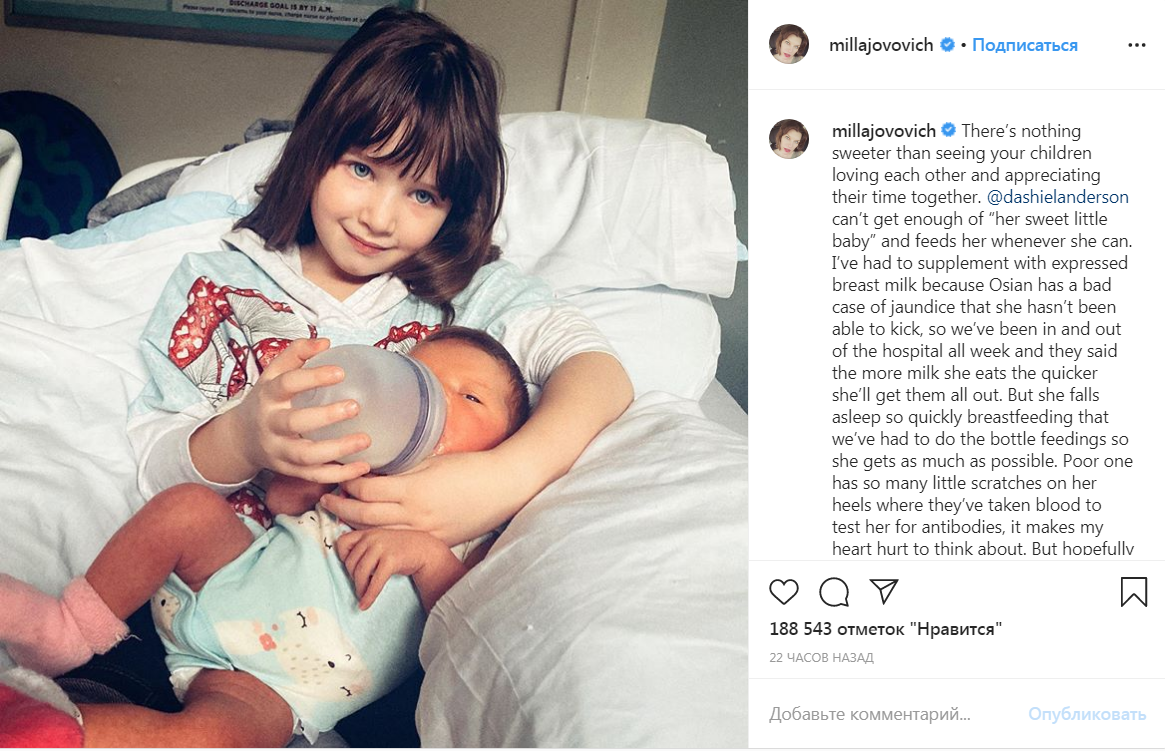Click the verified badge in post header
This screenshot has width=1165, height=751.
point(947,45)
